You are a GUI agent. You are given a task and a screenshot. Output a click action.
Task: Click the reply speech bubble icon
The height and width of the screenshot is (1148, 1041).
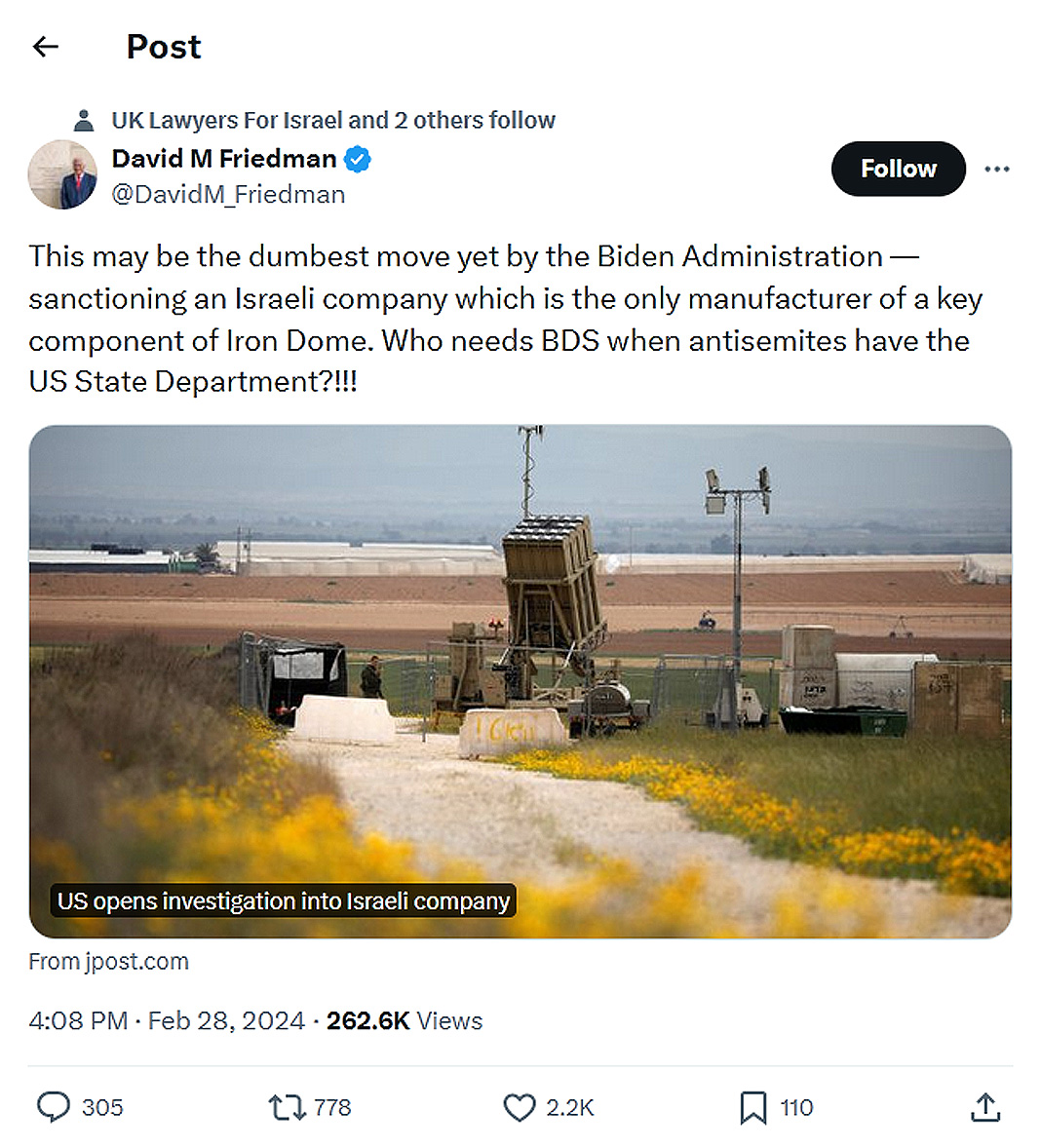coord(54,1107)
